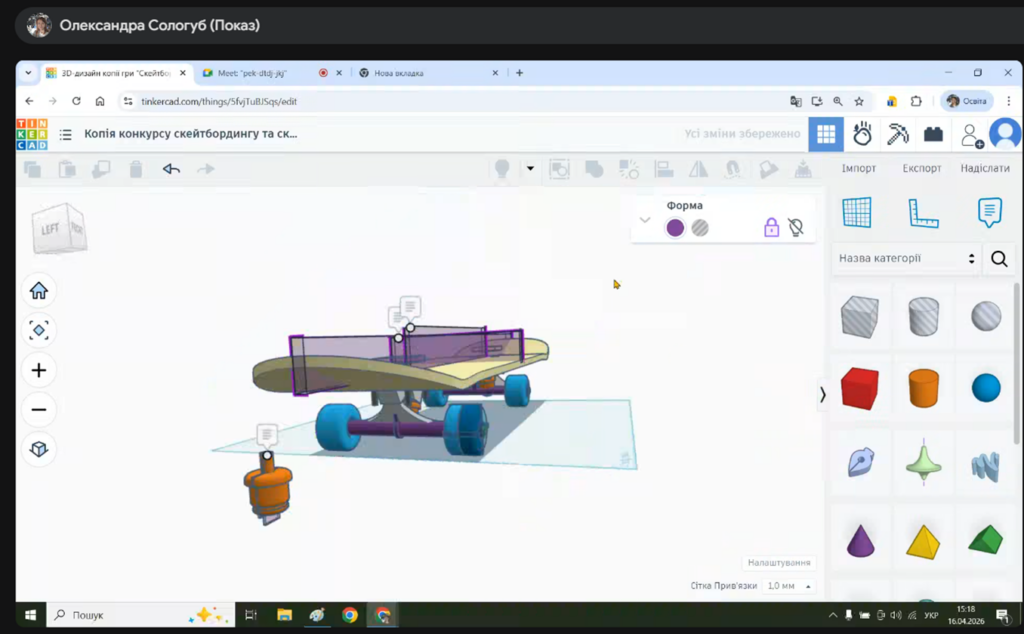Open the Notes tool

point(989,212)
